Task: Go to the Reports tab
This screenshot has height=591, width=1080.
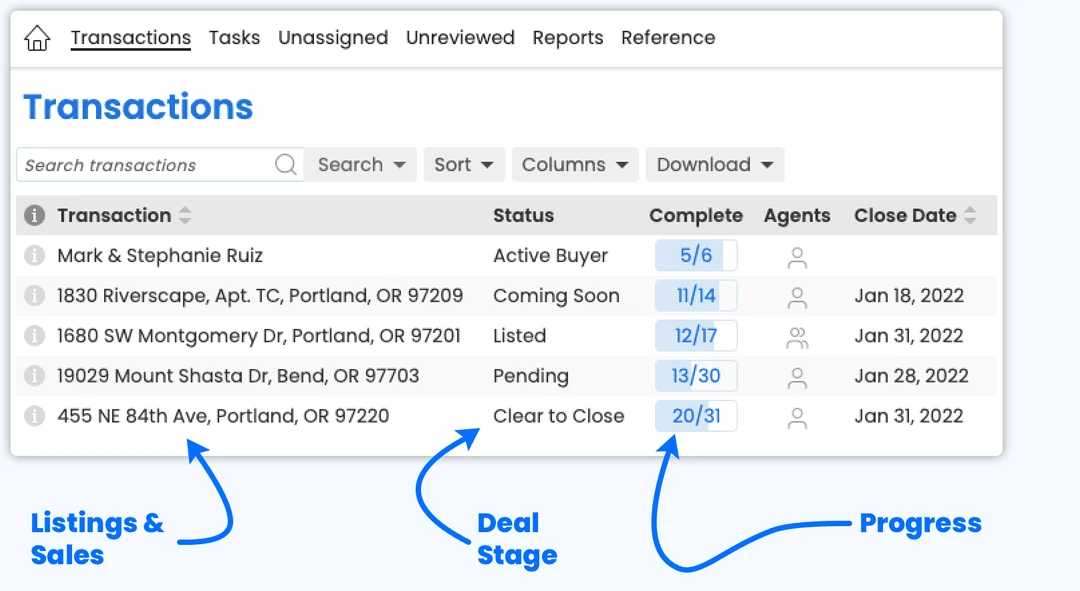Action: pyautogui.click(x=568, y=38)
